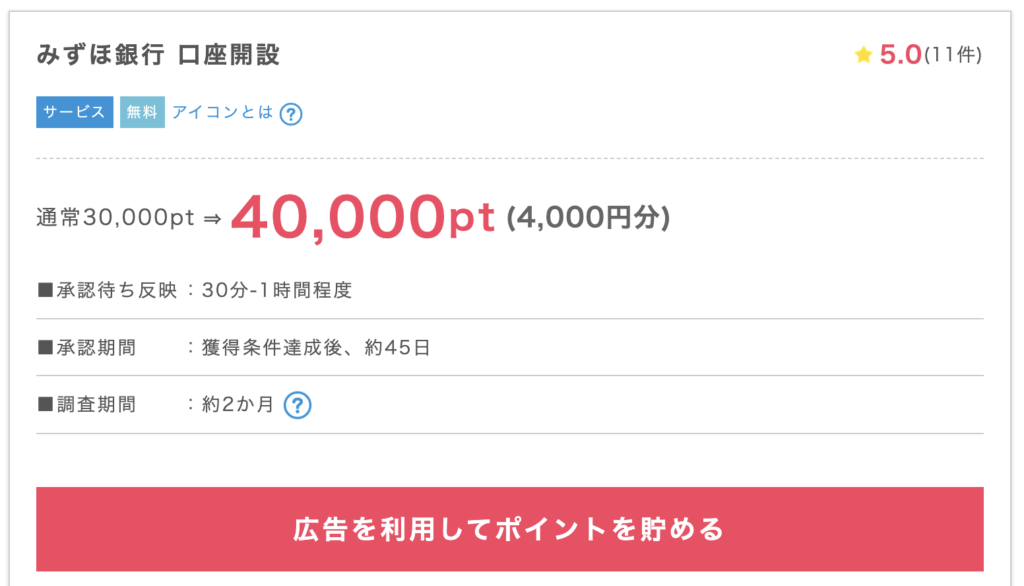1024x586 pixels.
Task: Click the 30分-1時間程度 value
Action: pyautogui.click(x=277, y=291)
